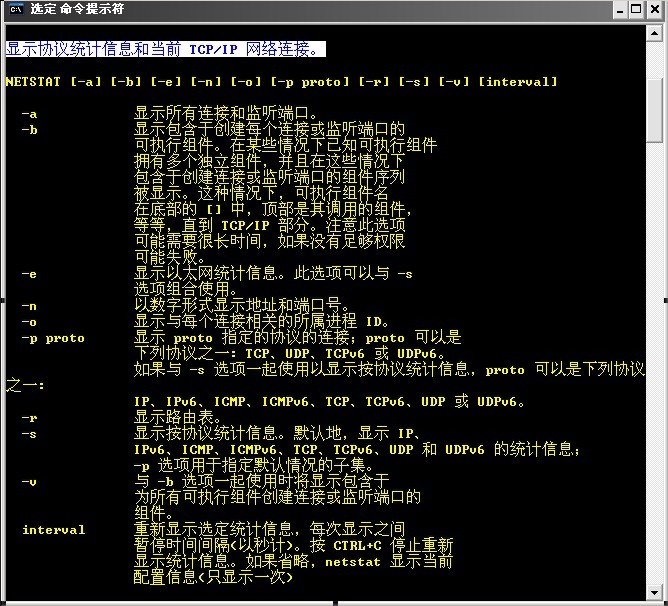Maximize the command prompt window
The width and height of the screenshot is (668, 606).
point(636,9)
